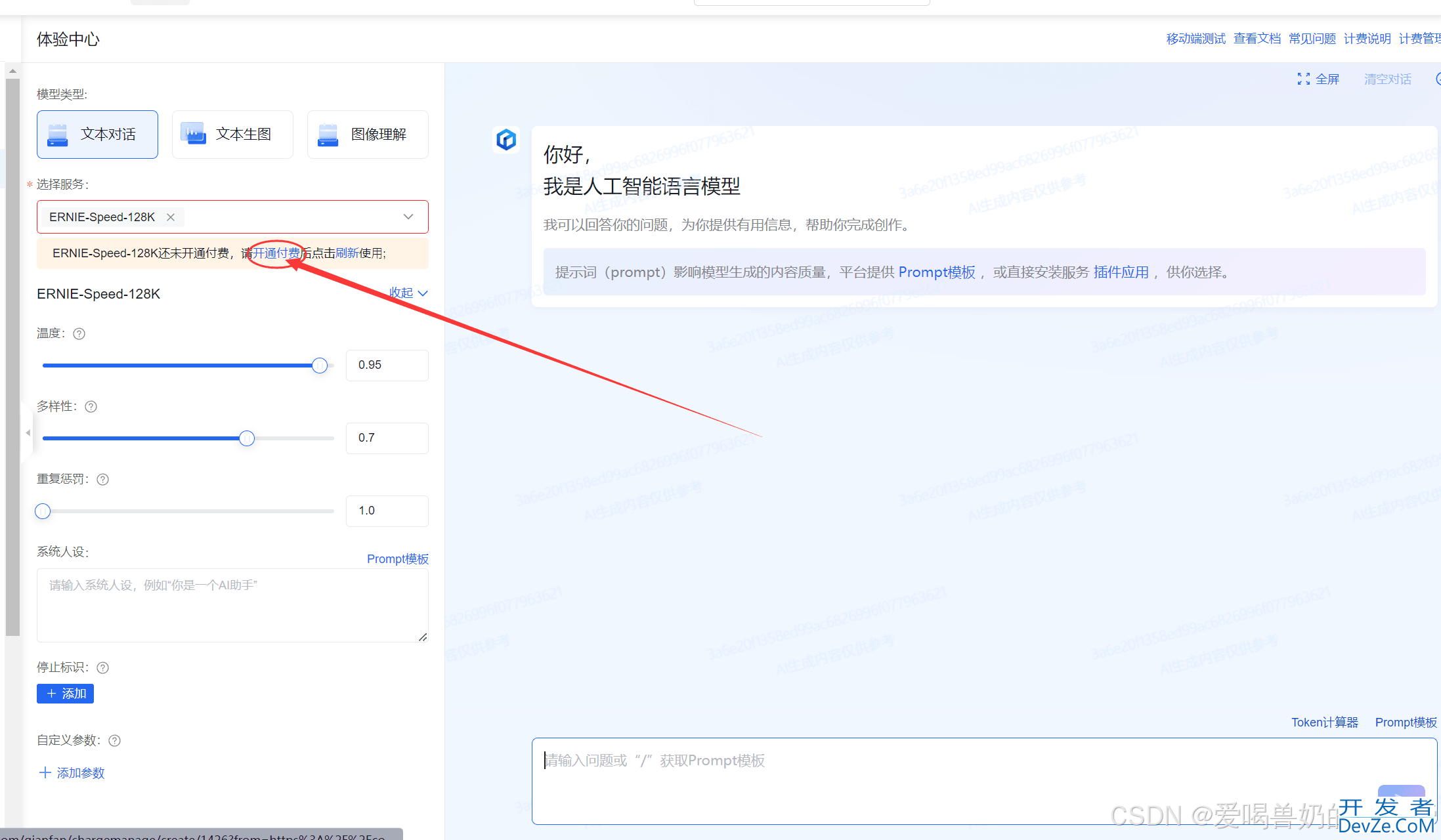Open the 多样性 help tooltip icon

coord(91,407)
